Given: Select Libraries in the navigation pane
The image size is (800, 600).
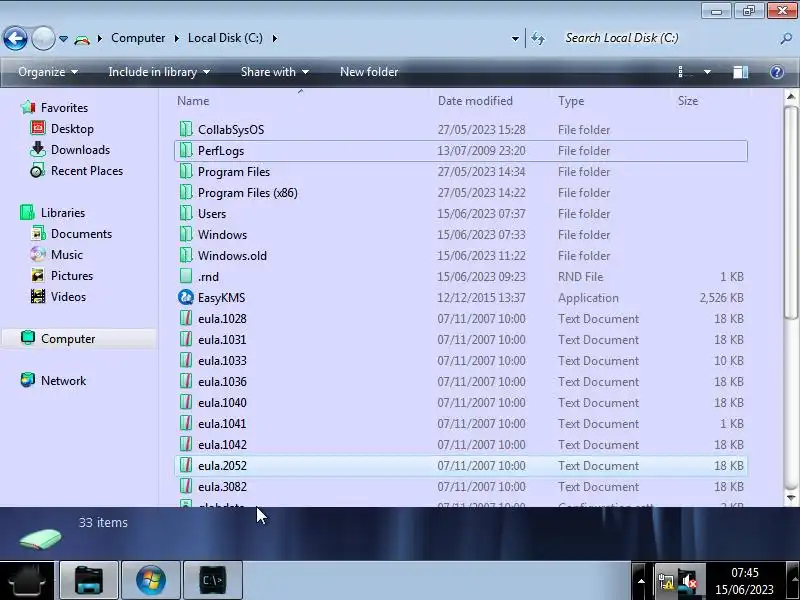Looking at the screenshot, I should 53,213.
